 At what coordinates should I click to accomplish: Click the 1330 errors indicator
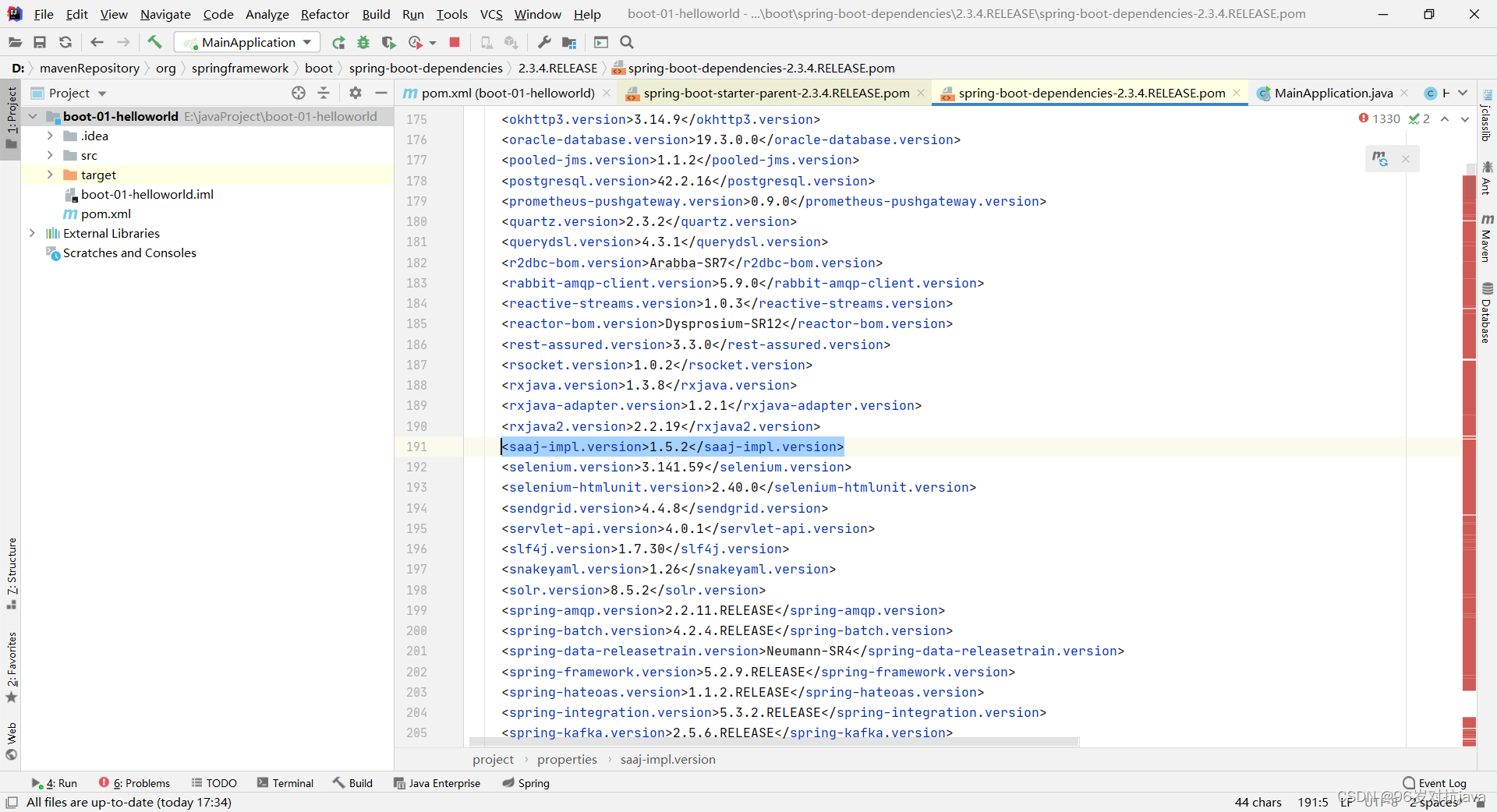coord(1379,118)
